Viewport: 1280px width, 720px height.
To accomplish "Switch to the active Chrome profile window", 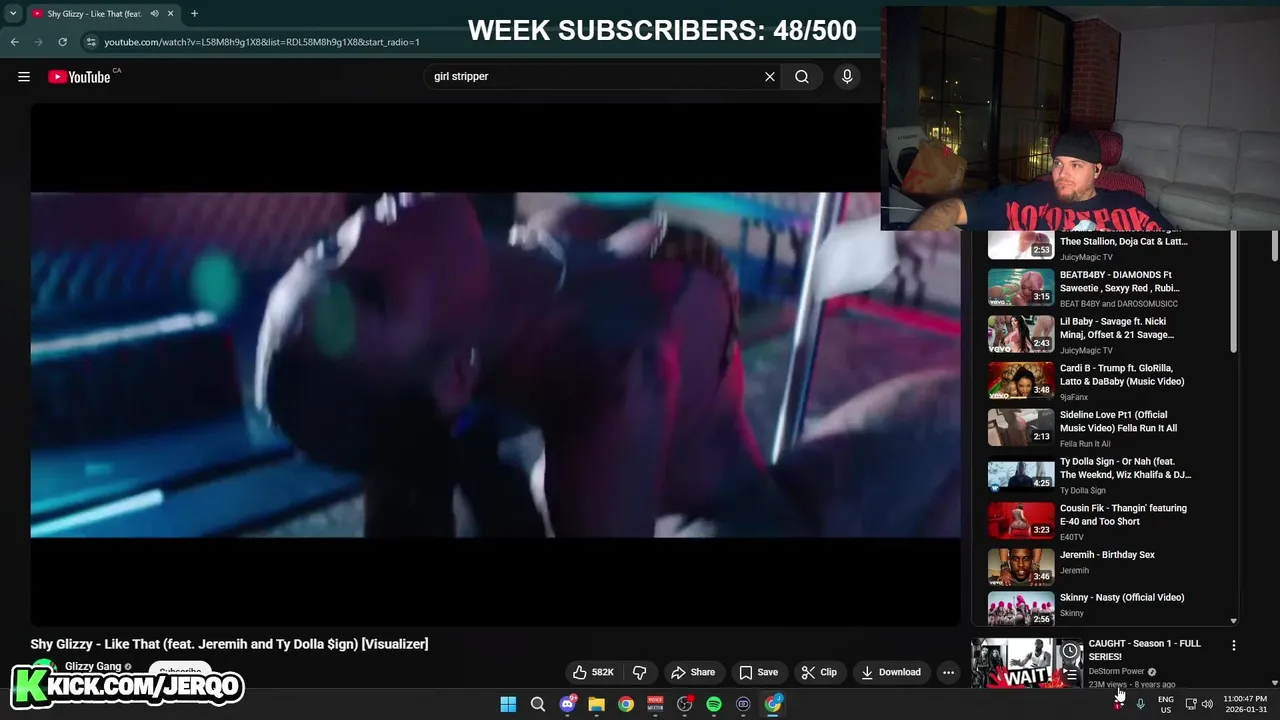I will 773,704.
